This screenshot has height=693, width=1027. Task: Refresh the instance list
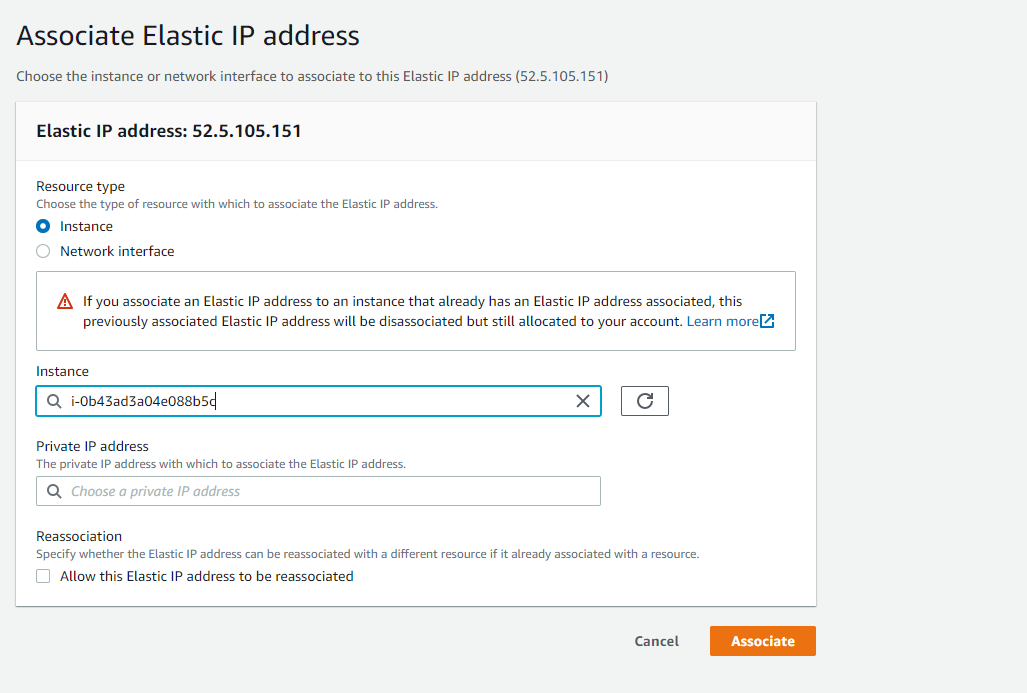point(644,401)
